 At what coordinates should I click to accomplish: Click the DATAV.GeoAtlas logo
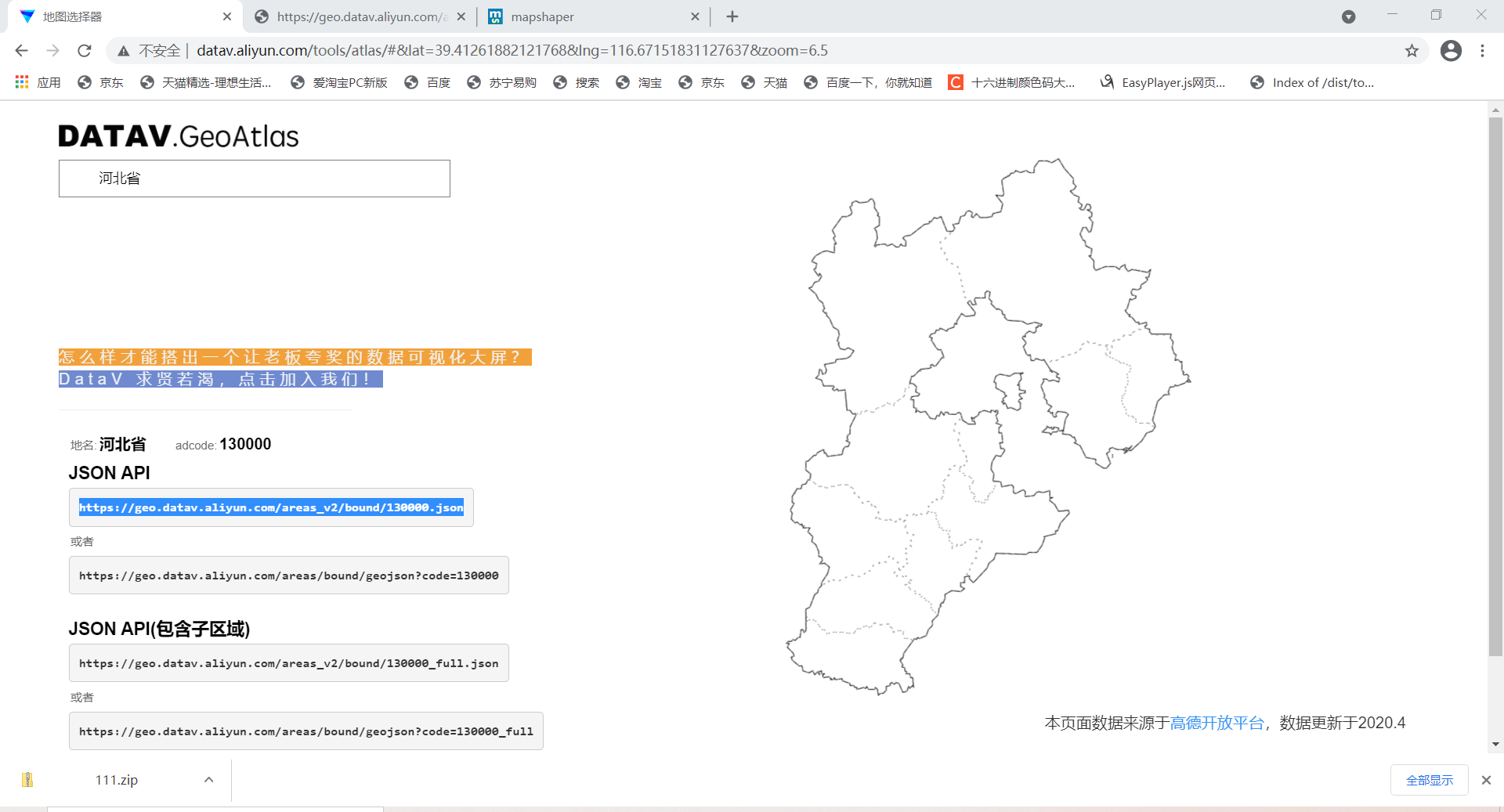point(179,136)
